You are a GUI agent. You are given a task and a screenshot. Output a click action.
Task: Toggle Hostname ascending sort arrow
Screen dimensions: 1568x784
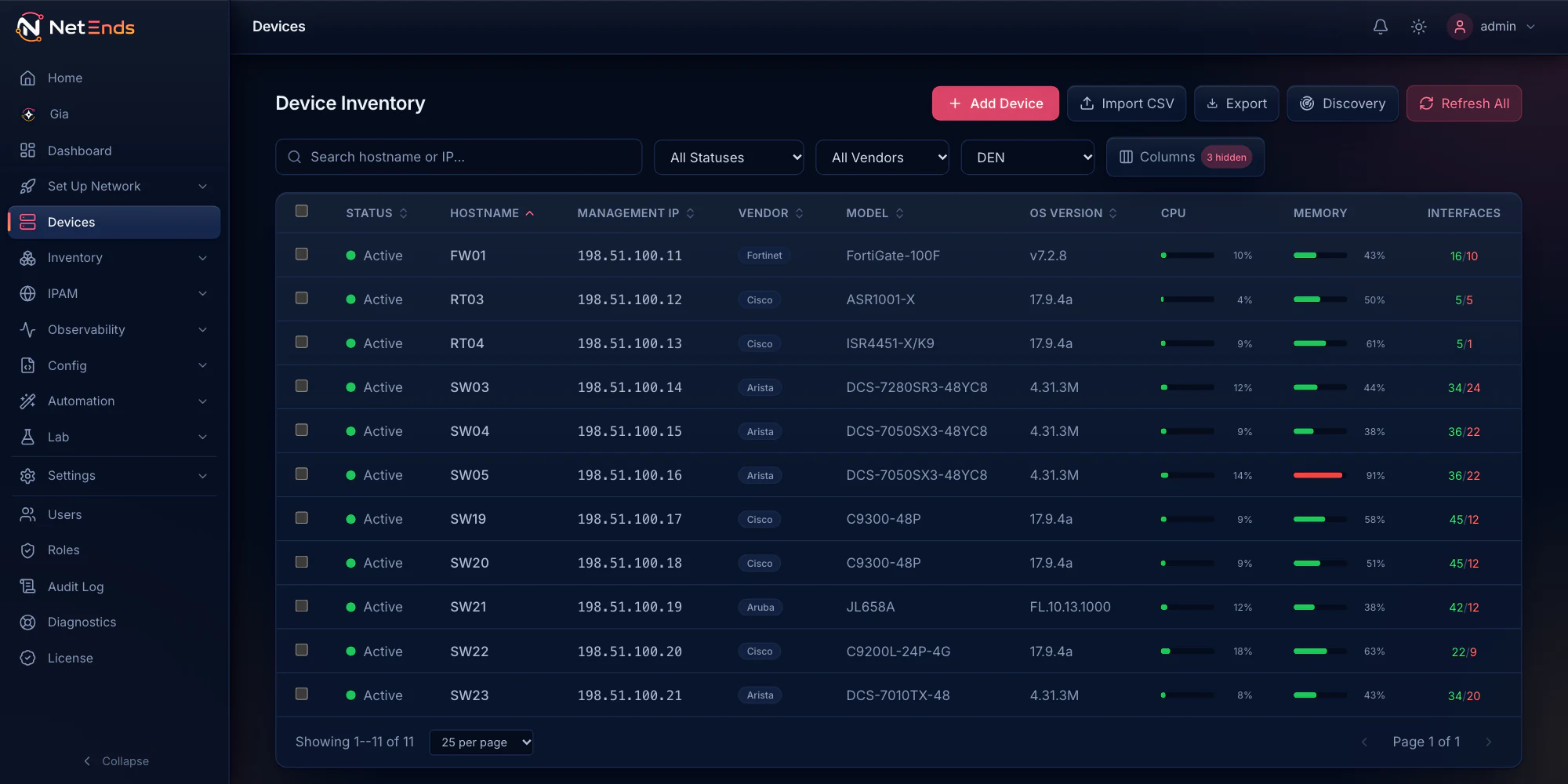click(530, 213)
